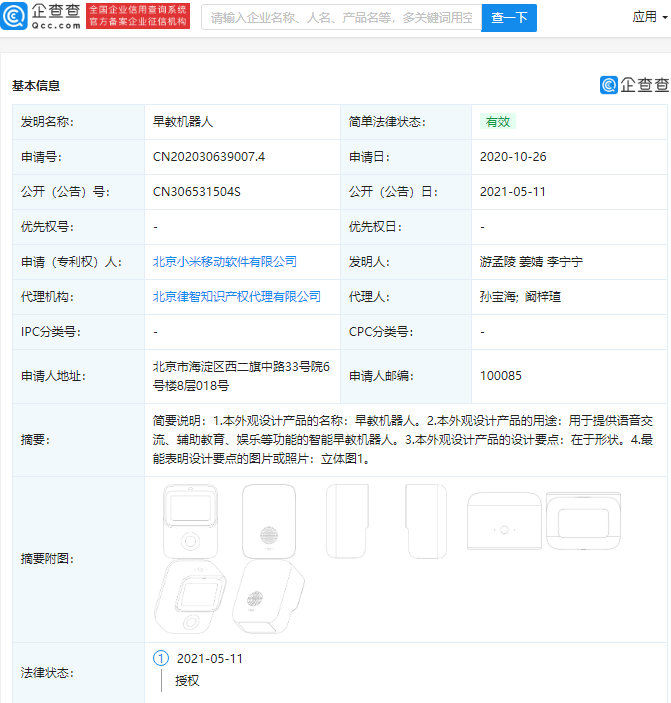This screenshot has width=671, height=703.
Task: Click inventor names 游孟陵 姜靖 李宁宁
Action: click(x=531, y=261)
